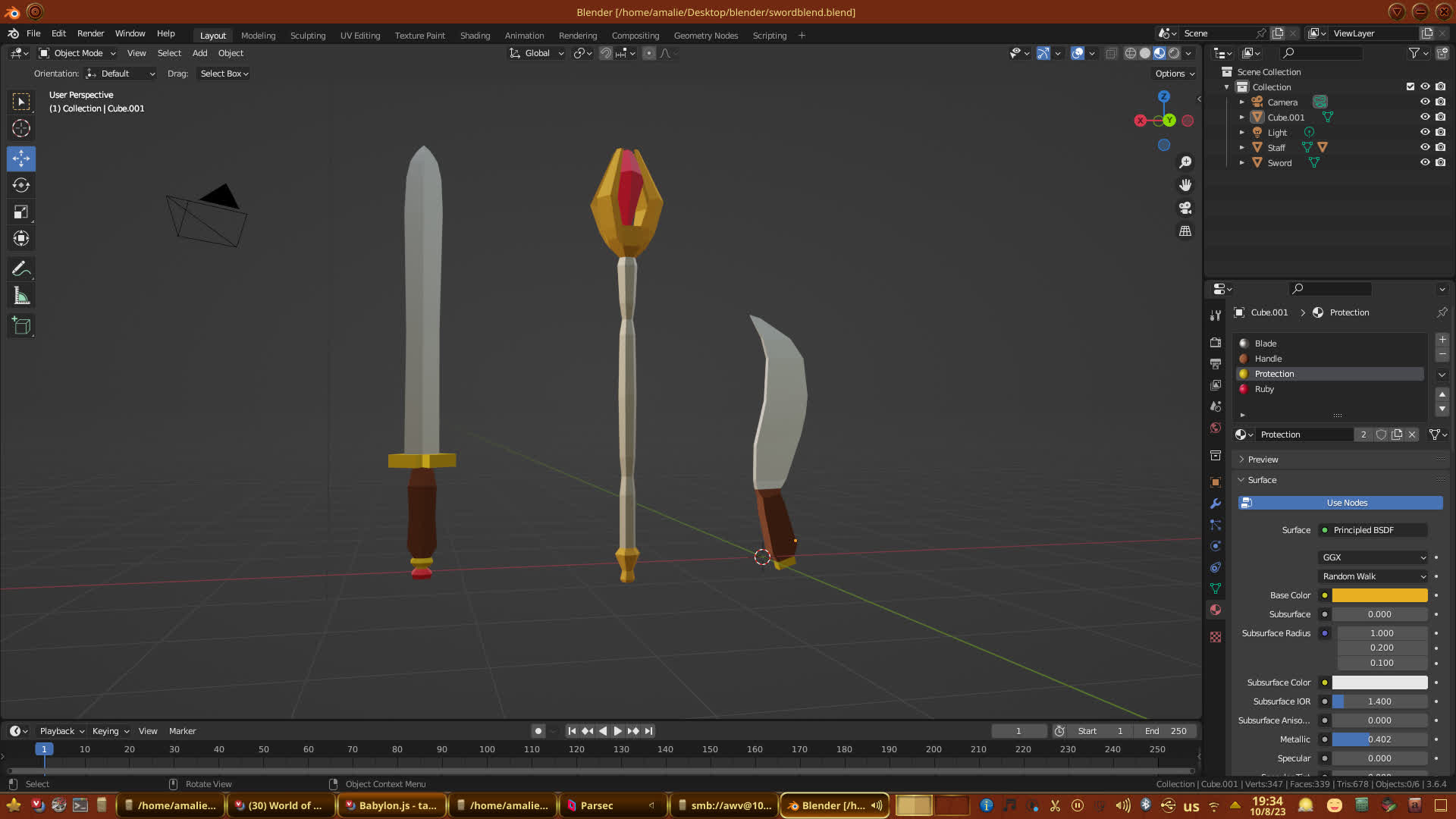This screenshot has width=1456, height=819.
Task: Select the Ruby material slot
Action: pos(1264,389)
